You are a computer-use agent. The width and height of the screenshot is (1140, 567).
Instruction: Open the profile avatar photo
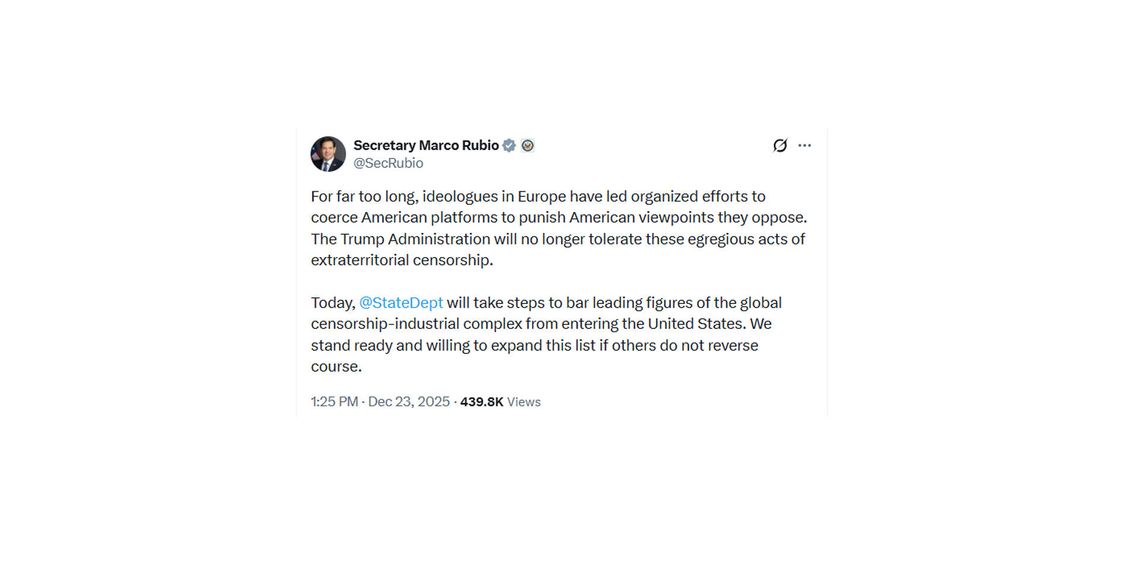[328, 154]
